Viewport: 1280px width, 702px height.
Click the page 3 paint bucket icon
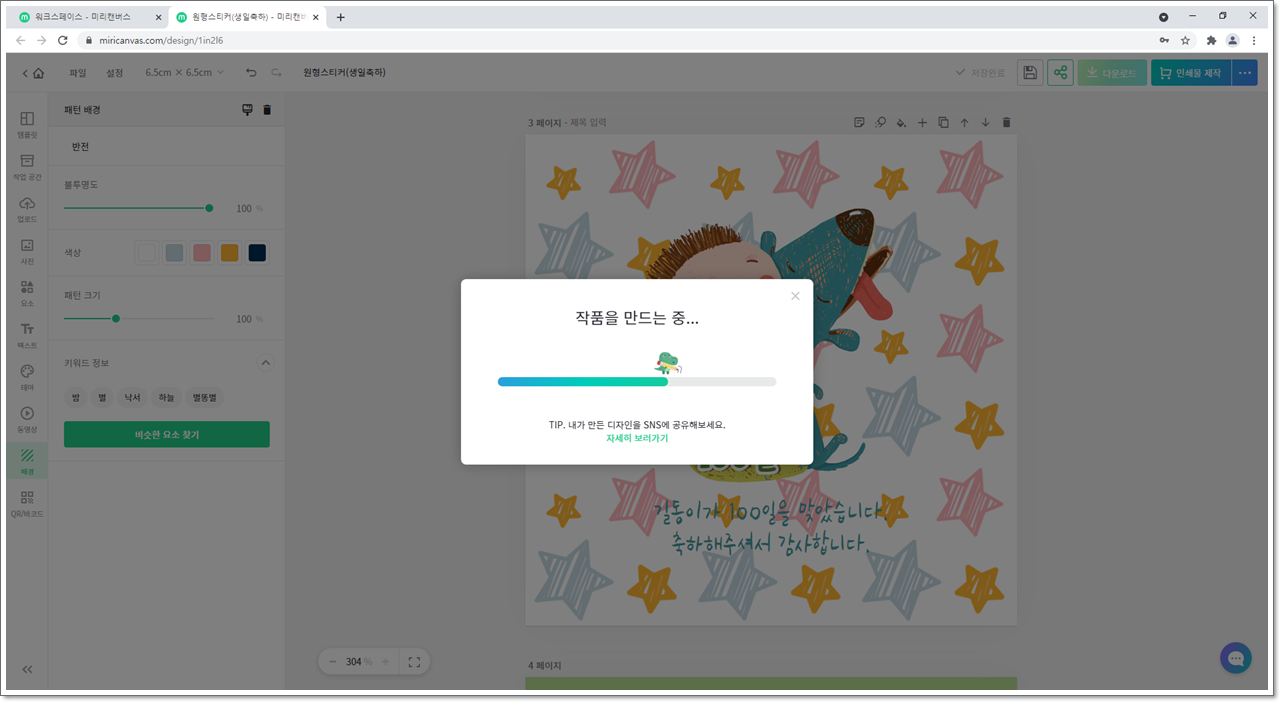pos(901,122)
